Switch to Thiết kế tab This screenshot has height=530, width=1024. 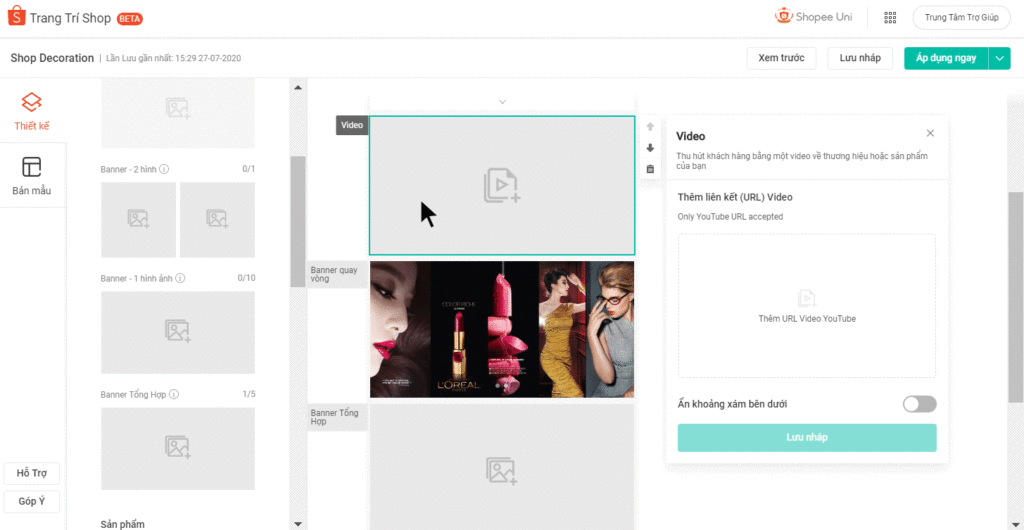(32, 111)
